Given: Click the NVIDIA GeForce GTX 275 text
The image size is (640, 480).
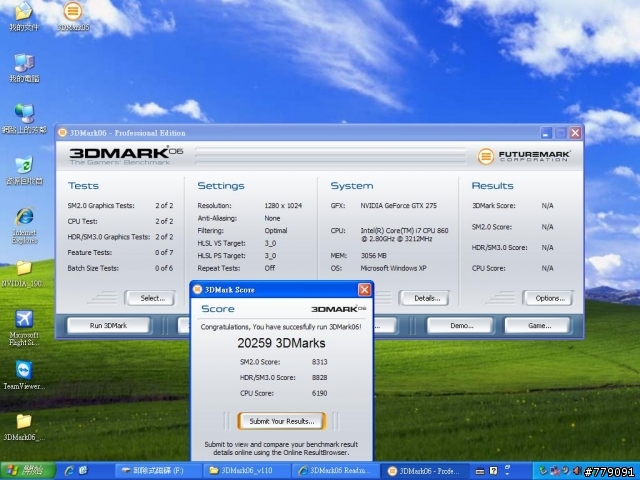Looking at the screenshot, I should (398, 206).
